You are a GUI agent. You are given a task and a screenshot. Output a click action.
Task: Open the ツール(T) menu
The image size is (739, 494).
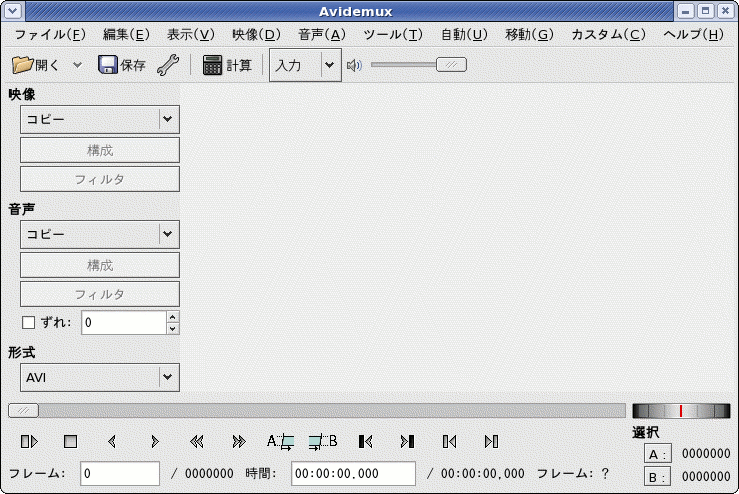tap(393, 34)
